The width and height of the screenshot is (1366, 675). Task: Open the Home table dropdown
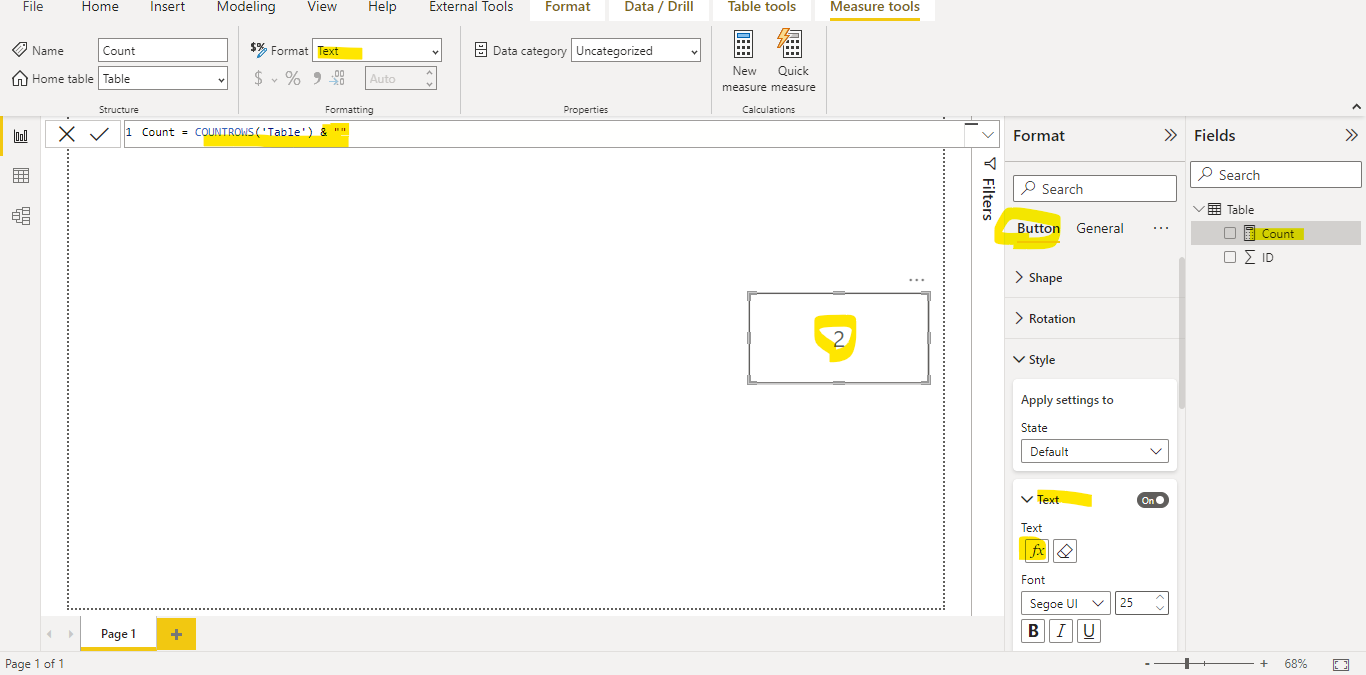pyautogui.click(x=163, y=79)
